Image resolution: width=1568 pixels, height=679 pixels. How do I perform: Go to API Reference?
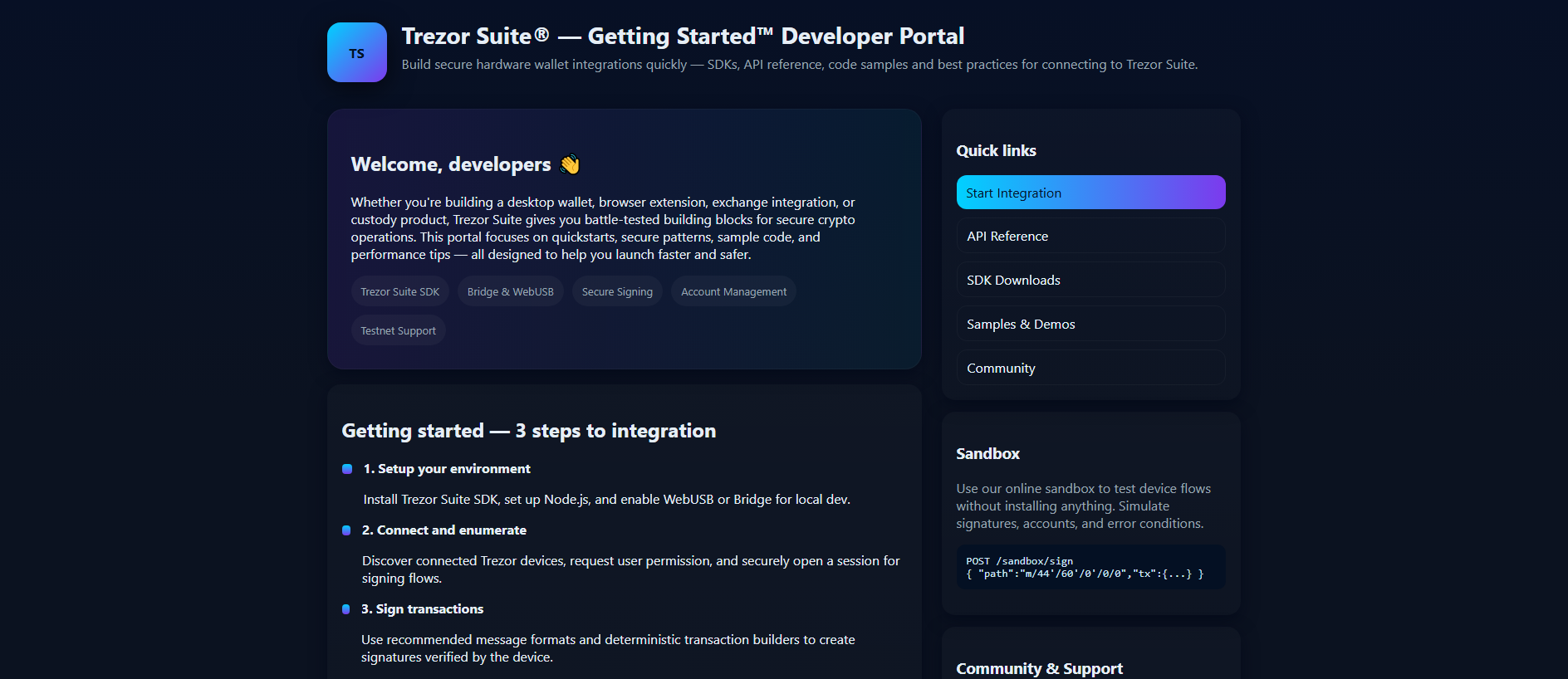pos(1090,236)
